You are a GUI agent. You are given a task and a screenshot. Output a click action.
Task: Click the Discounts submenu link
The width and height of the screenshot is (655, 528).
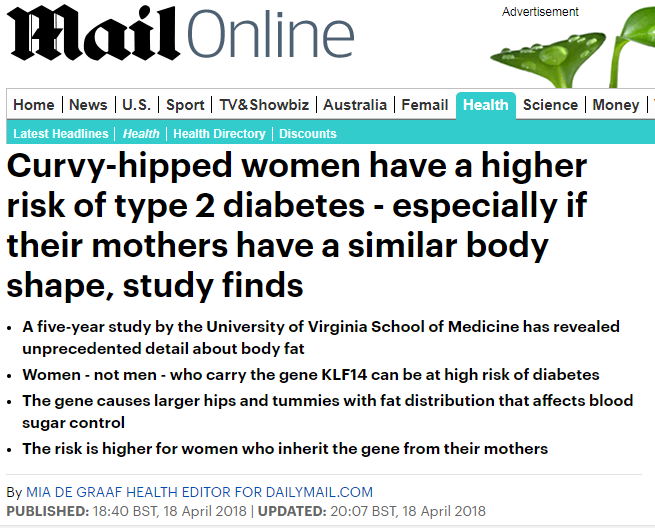tap(308, 134)
